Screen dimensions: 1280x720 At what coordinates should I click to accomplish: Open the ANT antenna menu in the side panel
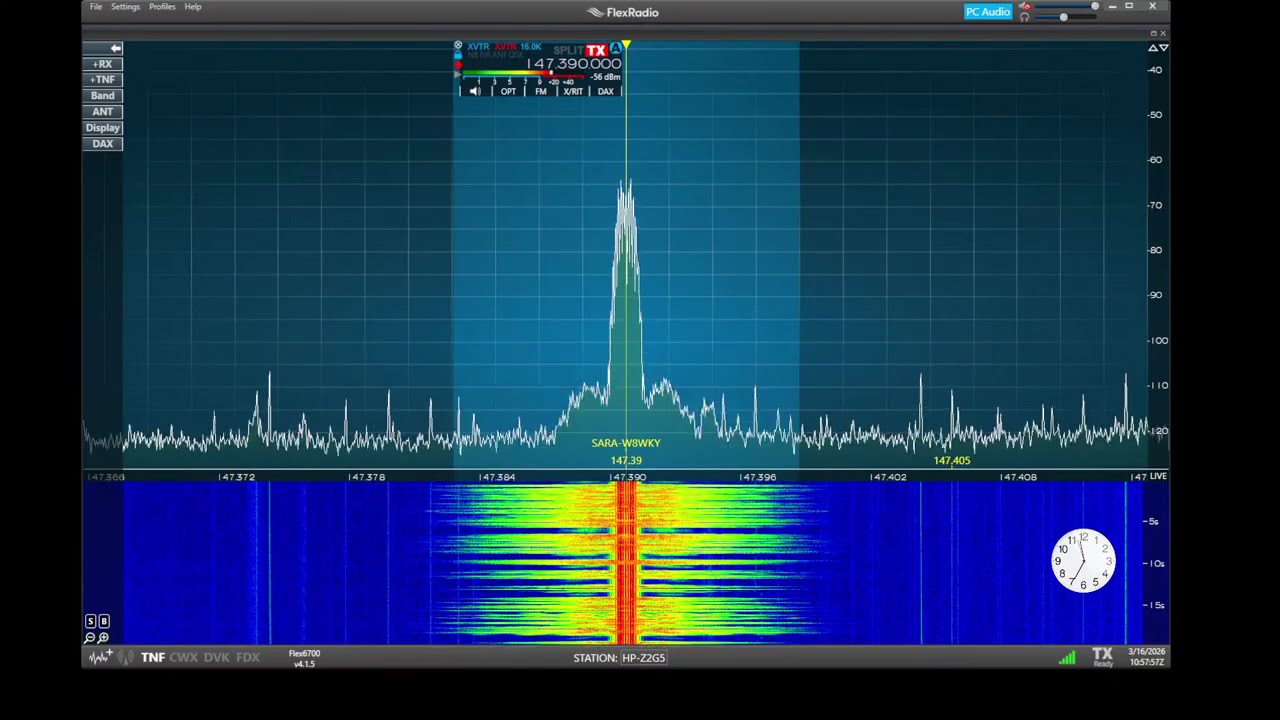pos(102,112)
